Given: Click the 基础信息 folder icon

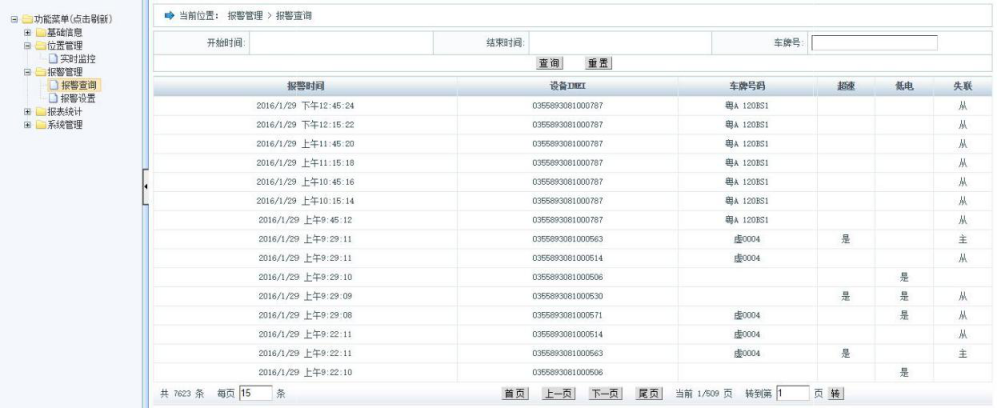Looking at the screenshot, I should (x=39, y=33).
